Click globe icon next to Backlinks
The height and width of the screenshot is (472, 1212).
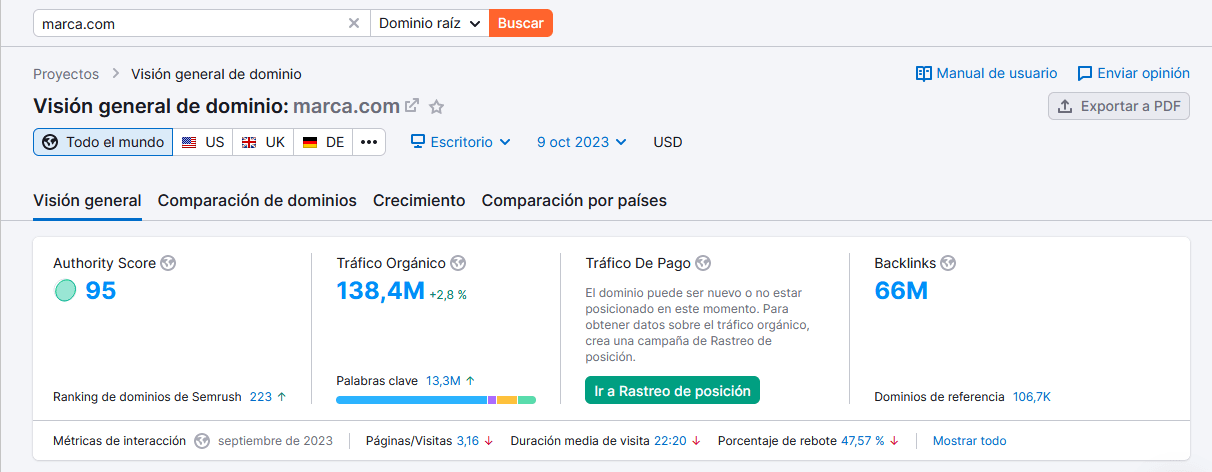[948, 263]
